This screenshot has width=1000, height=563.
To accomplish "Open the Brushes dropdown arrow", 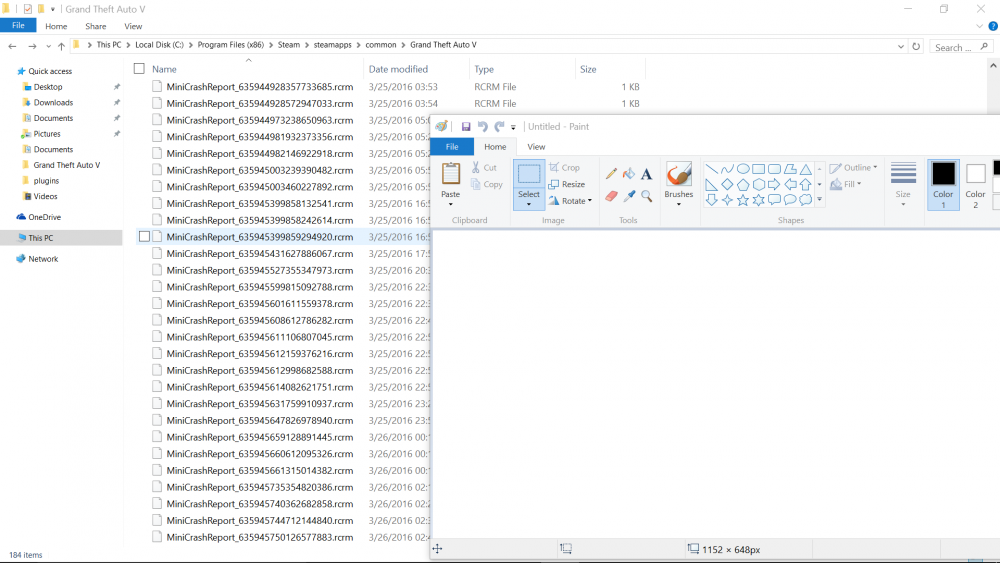I will pyautogui.click(x=679, y=204).
